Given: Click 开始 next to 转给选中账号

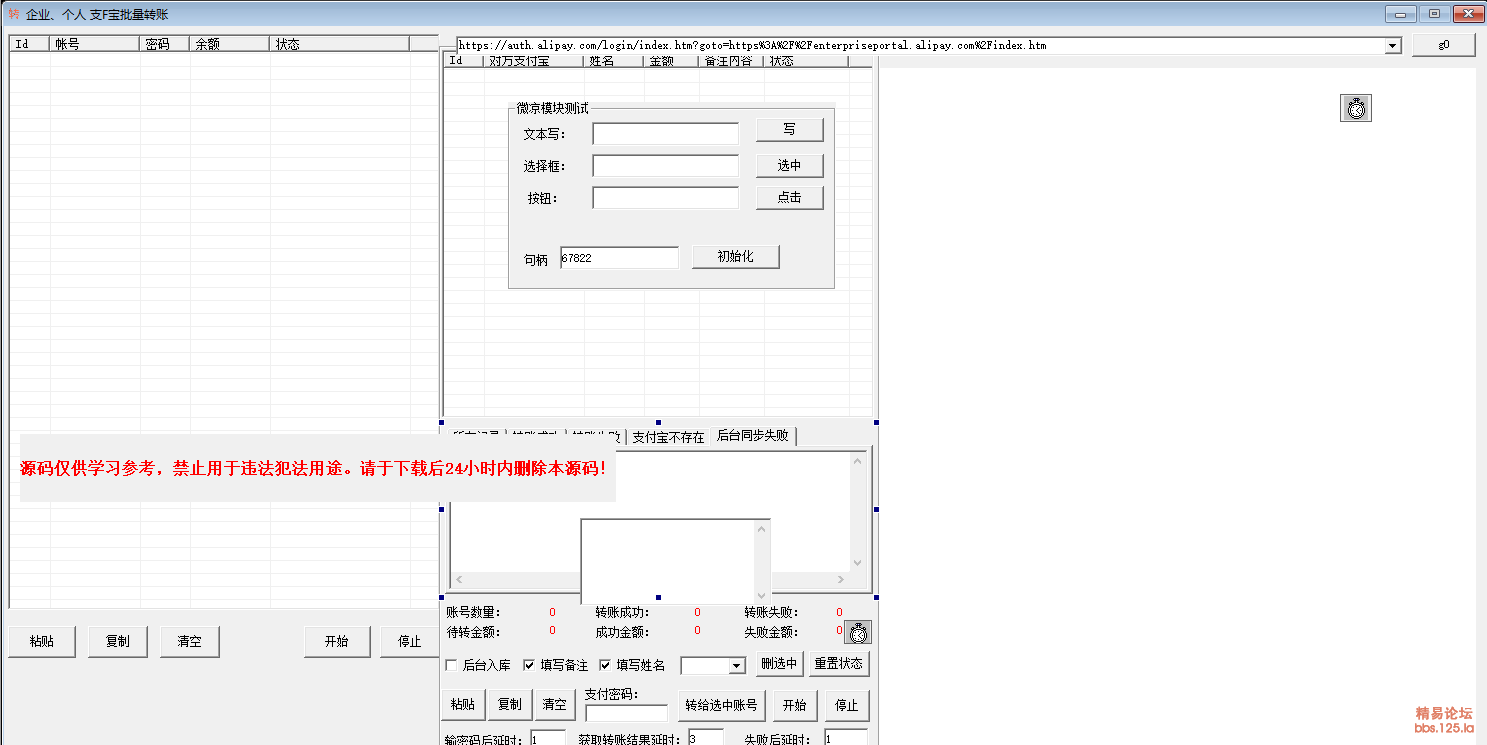Looking at the screenshot, I should 795,705.
